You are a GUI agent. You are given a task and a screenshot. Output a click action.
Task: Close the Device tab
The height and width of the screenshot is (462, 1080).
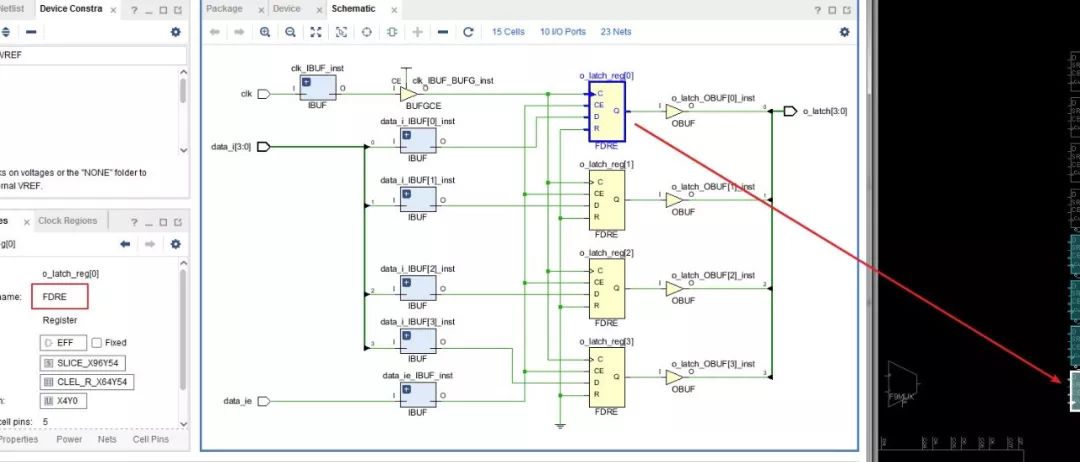pyautogui.click(x=318, y=10)
